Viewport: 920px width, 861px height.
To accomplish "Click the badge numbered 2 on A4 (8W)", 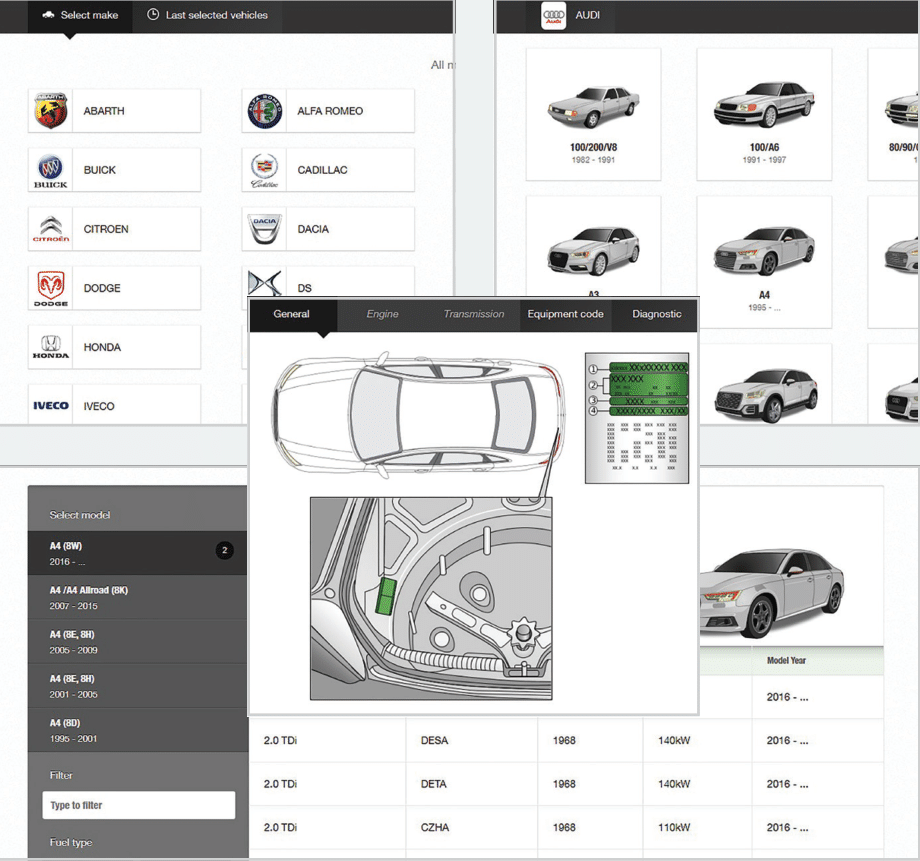I will 225,551.
